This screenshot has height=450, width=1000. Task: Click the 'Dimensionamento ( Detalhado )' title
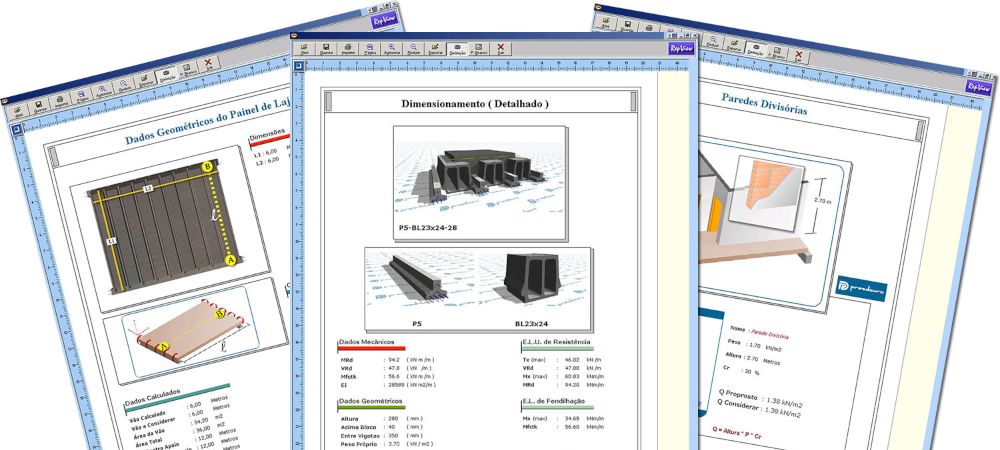pos(475,103)
